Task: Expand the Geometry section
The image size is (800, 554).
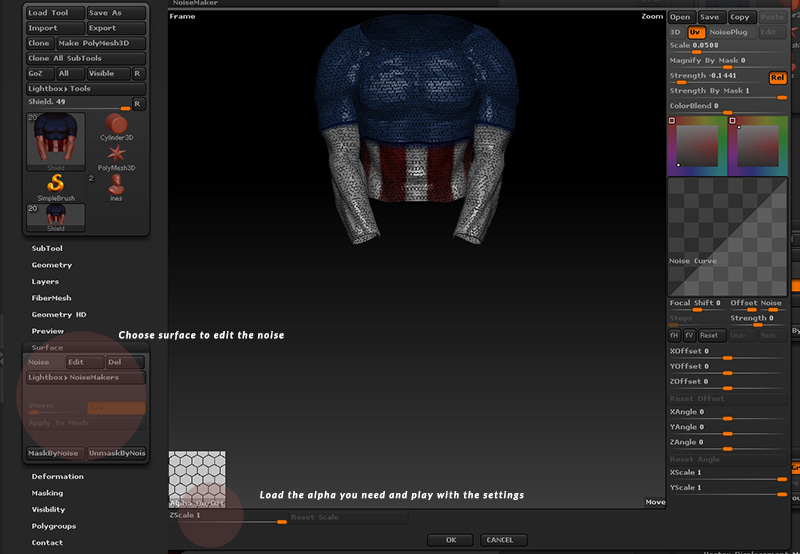Action: point(52,265)
